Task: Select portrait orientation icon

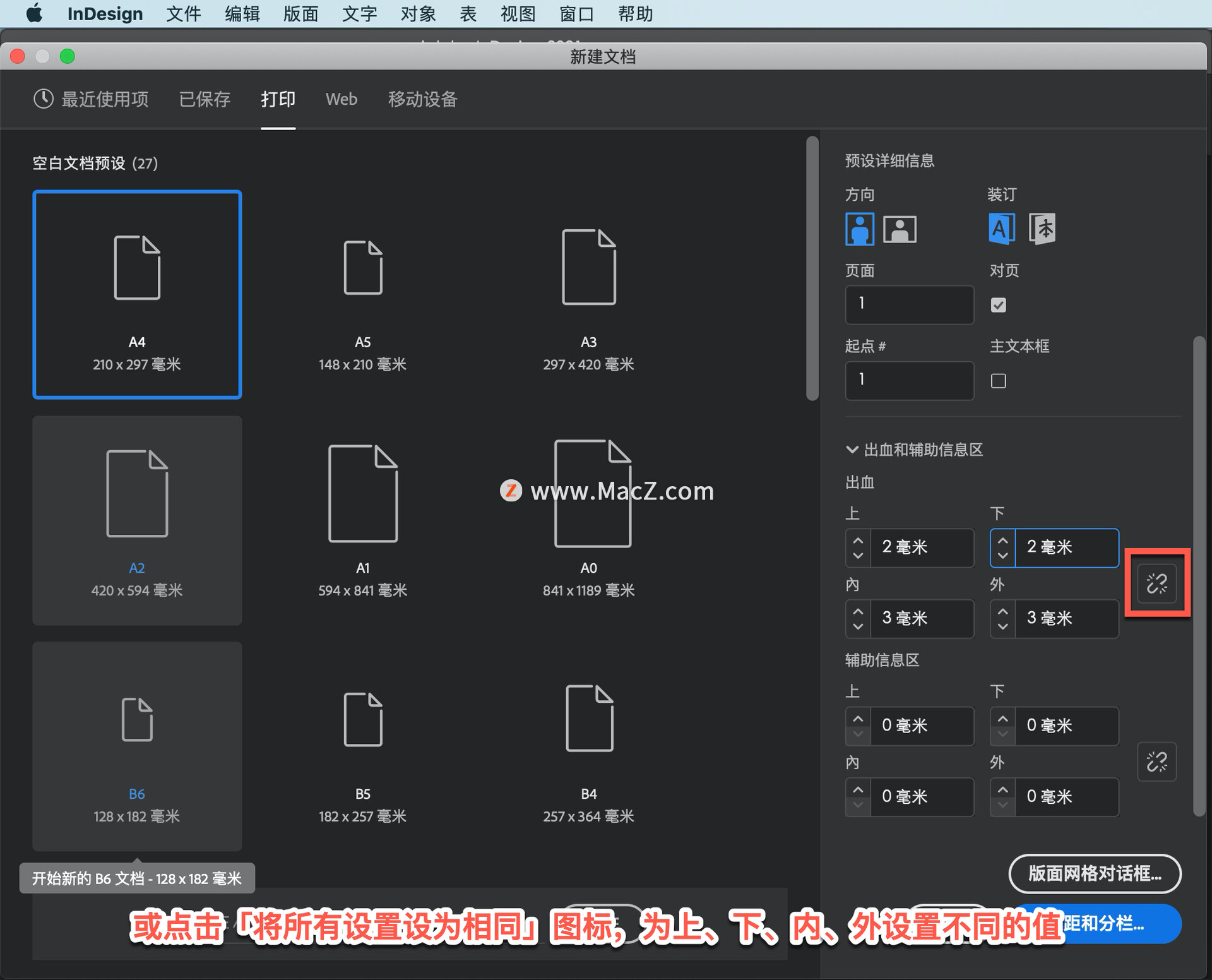Action: tap(859, 229)
